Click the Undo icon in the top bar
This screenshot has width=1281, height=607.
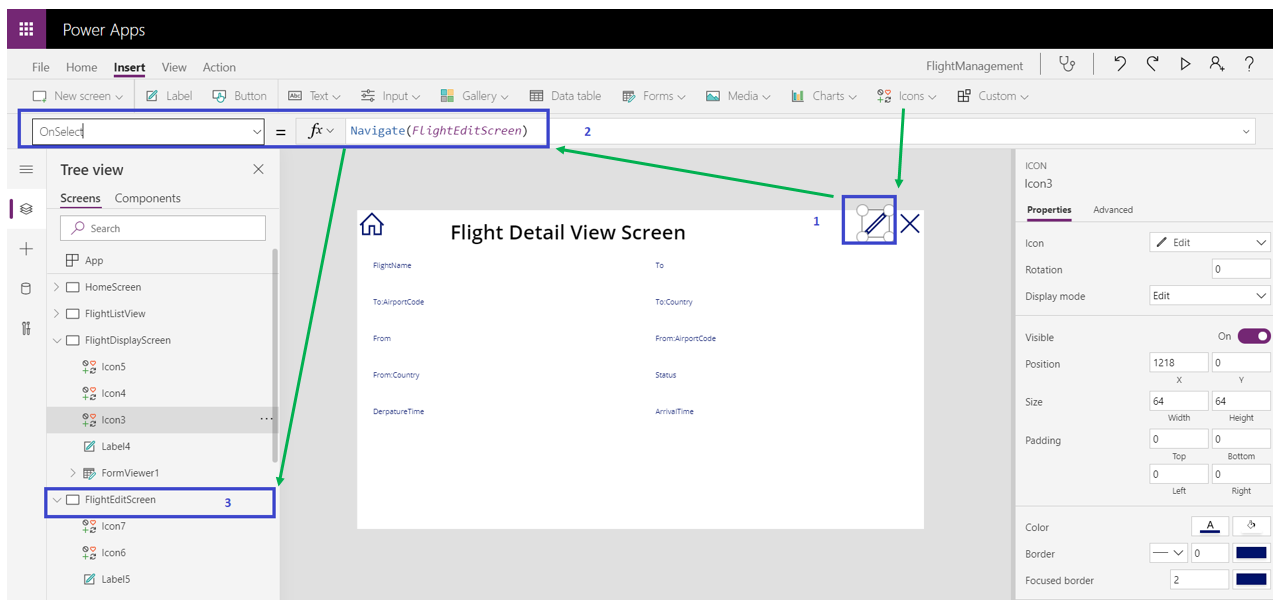pos(1120,63)
